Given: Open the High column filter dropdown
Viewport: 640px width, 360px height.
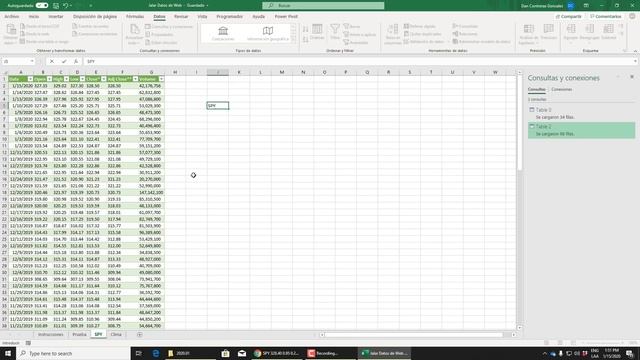Looking at the screenshot, I should tap(66, 79).
